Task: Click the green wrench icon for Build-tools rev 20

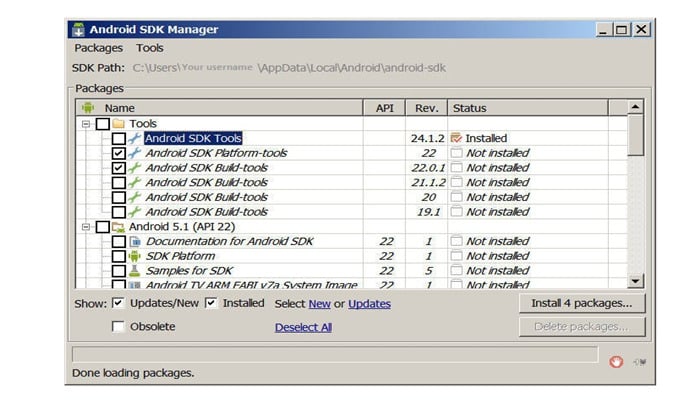Action: [135, 197]
